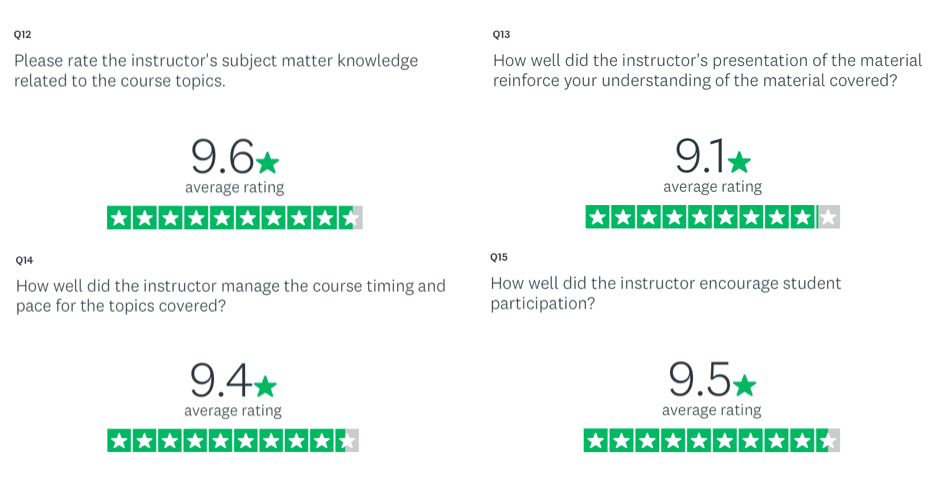Click the green star beside 9.6 rating
Screen dimensions: 939x484
point(267,162)
